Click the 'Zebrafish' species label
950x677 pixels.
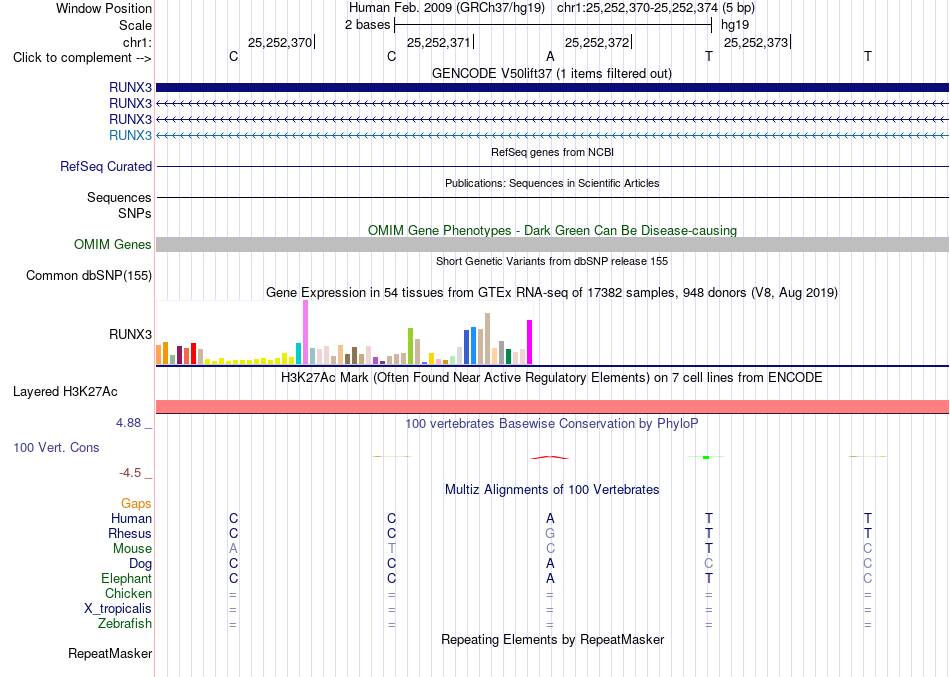(x=125, y=623)
